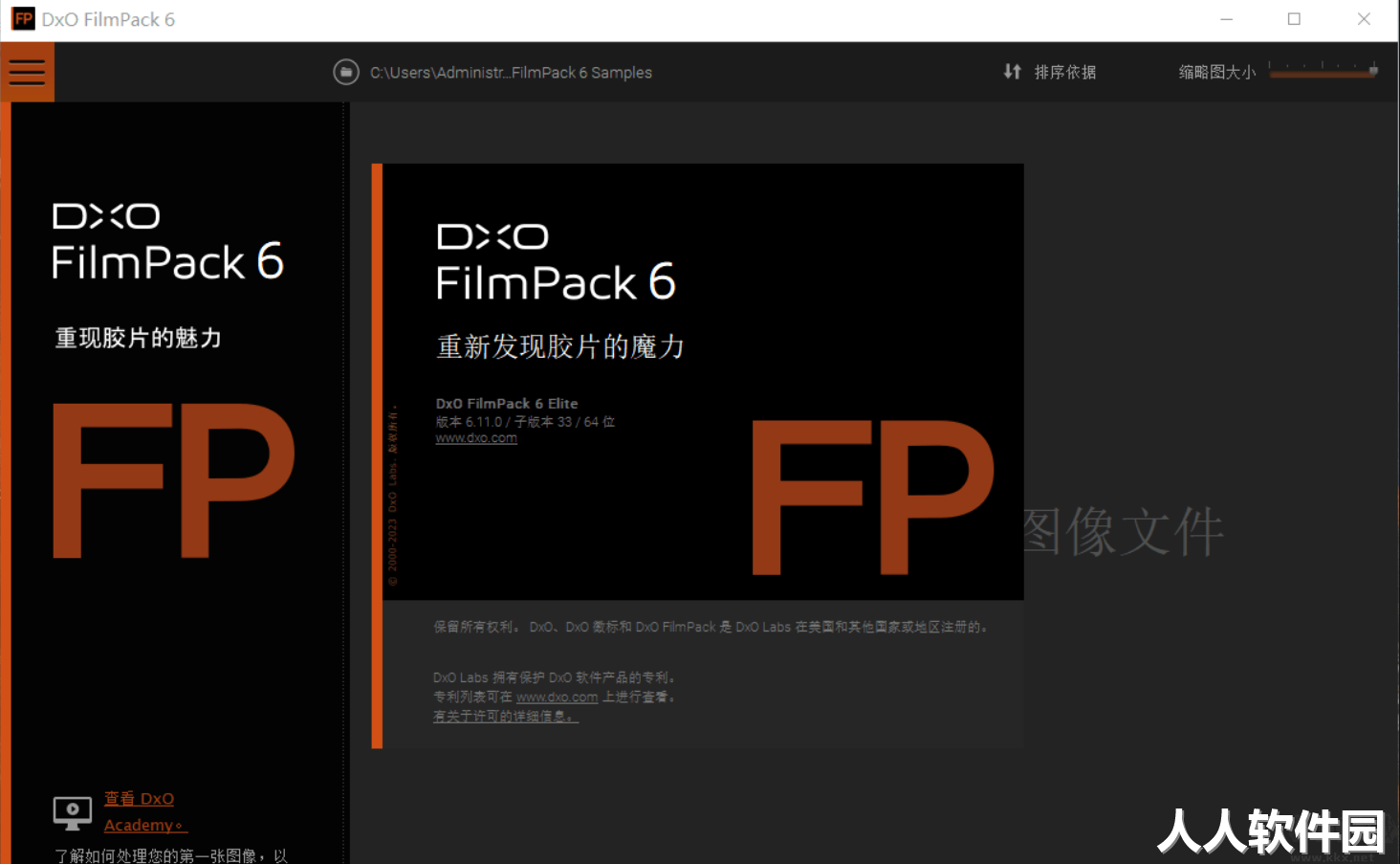Click the about tagline 重新发现胶片的魅力

[x=560, y=346]
